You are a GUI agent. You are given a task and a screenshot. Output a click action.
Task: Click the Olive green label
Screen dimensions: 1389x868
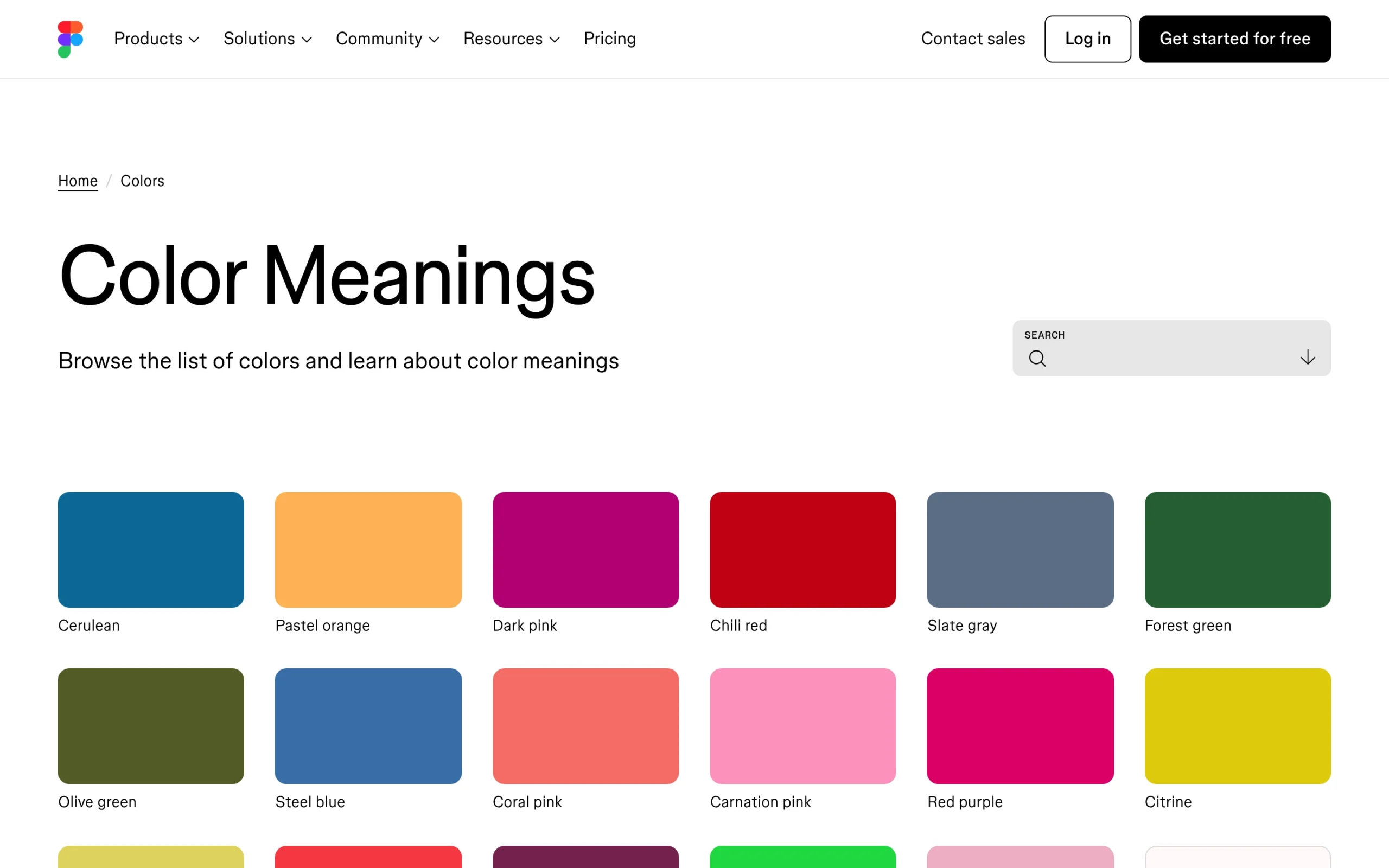[x=97, y=802]
